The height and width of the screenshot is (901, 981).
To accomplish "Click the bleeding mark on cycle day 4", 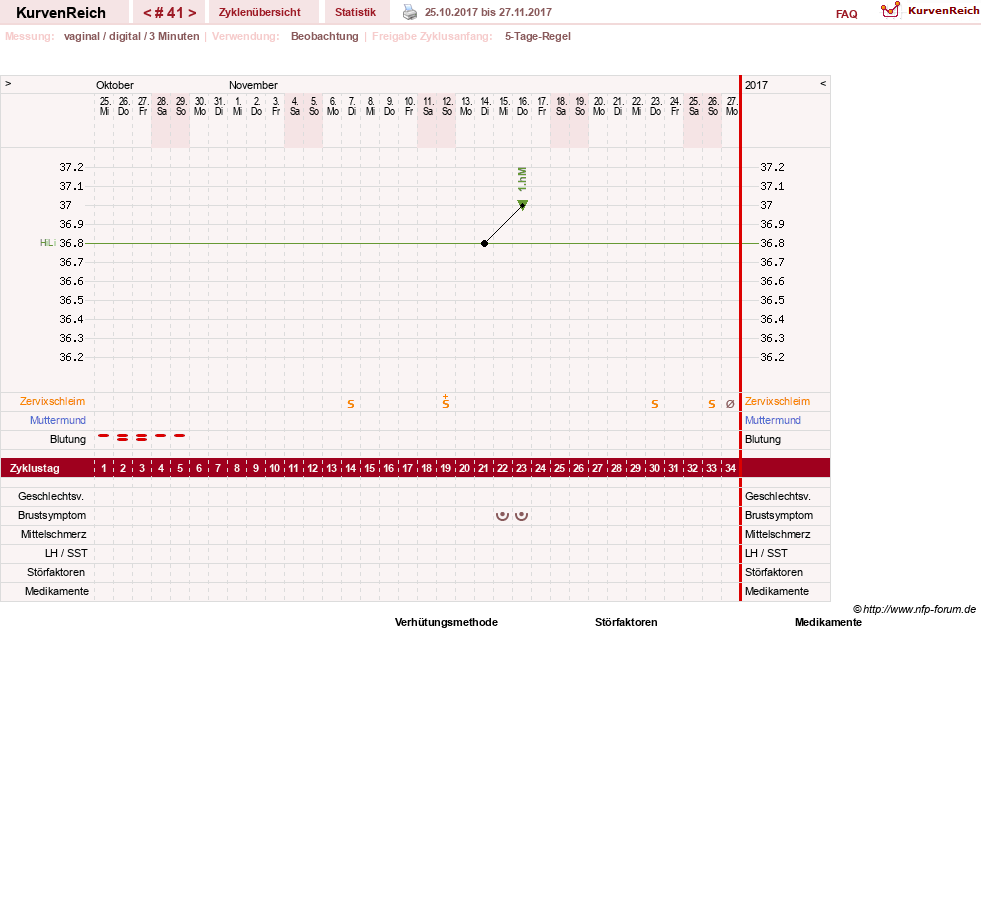I will (x=161, y=435).
